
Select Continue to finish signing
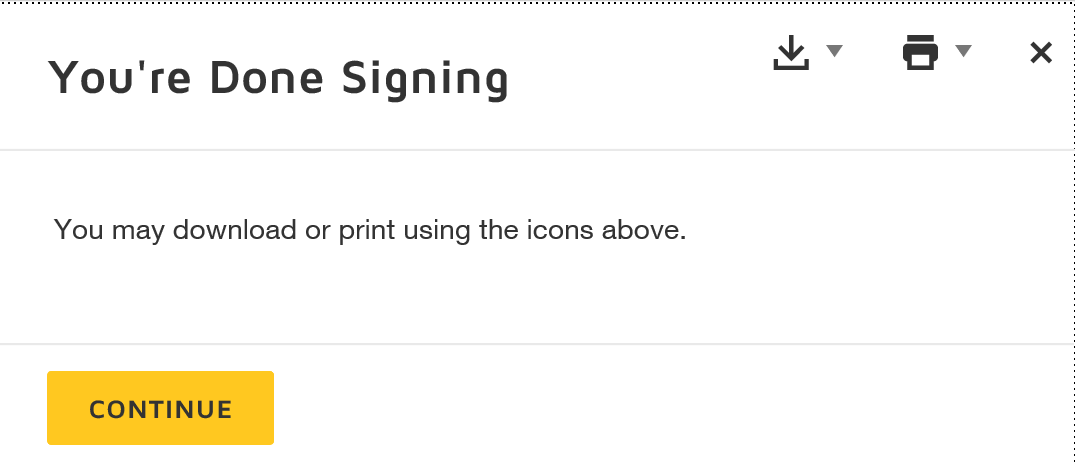point(160,408)
